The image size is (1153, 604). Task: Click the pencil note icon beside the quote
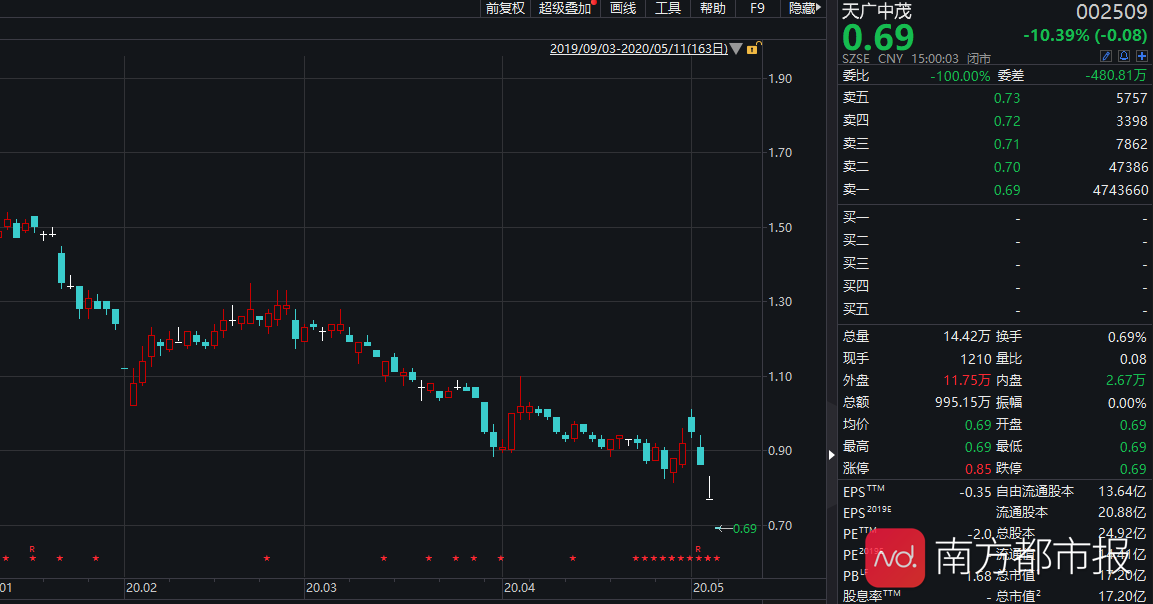1106,56
